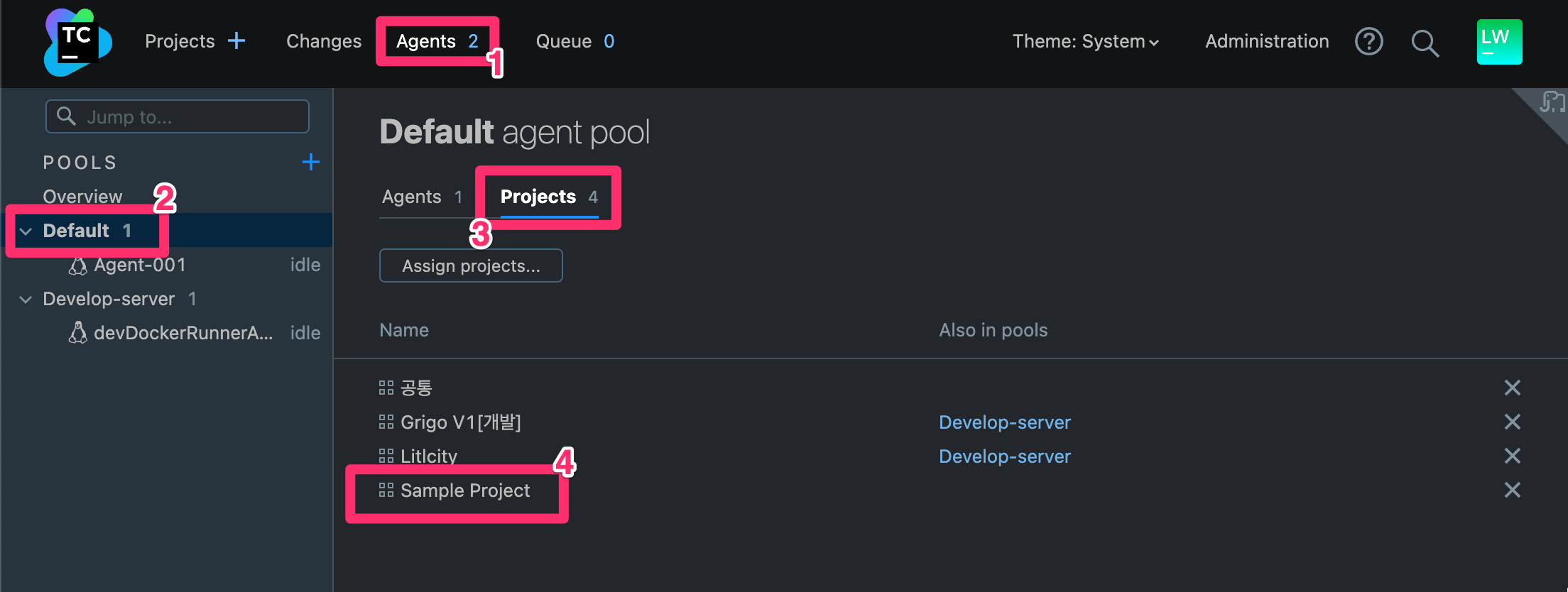1568x592 pixels.
Task: Remove Sample Project from the pool
Action: [1512, 490]
